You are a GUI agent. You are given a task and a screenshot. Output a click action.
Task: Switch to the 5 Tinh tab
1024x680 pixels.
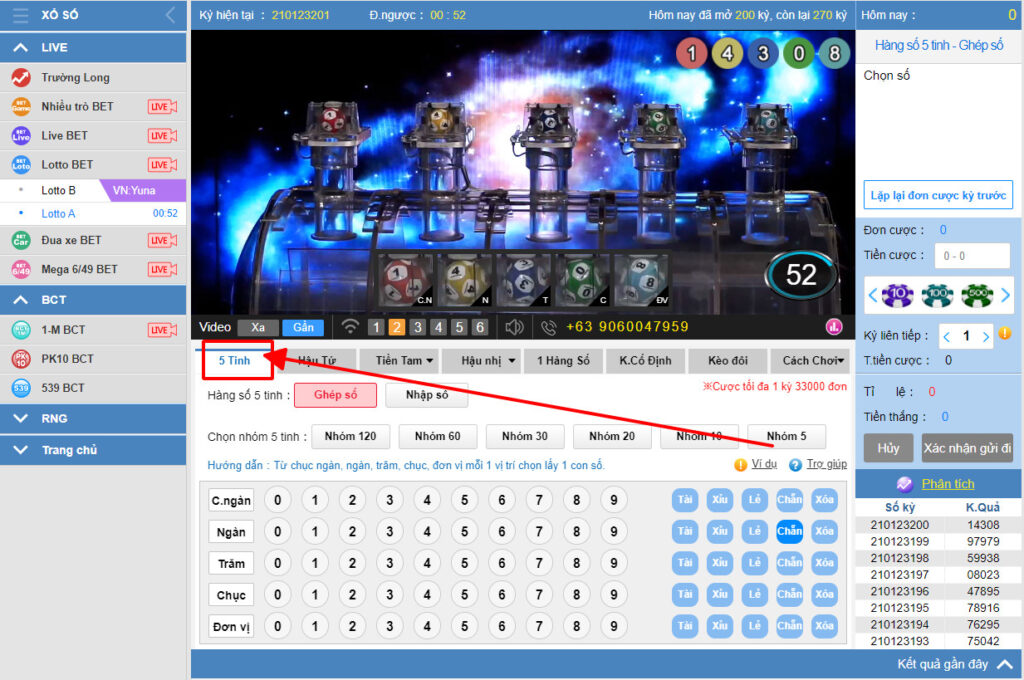point(236,360)
